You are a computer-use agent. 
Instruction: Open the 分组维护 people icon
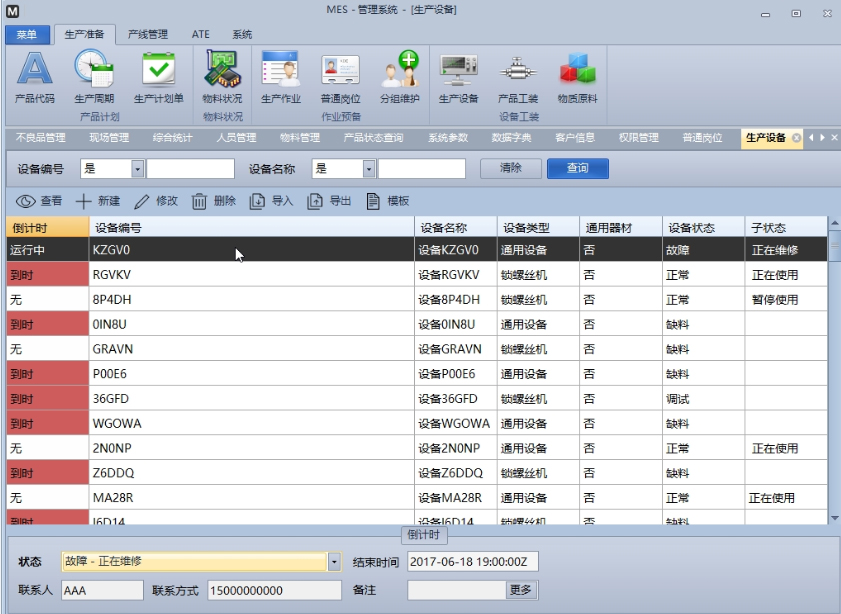pos(400,69)
